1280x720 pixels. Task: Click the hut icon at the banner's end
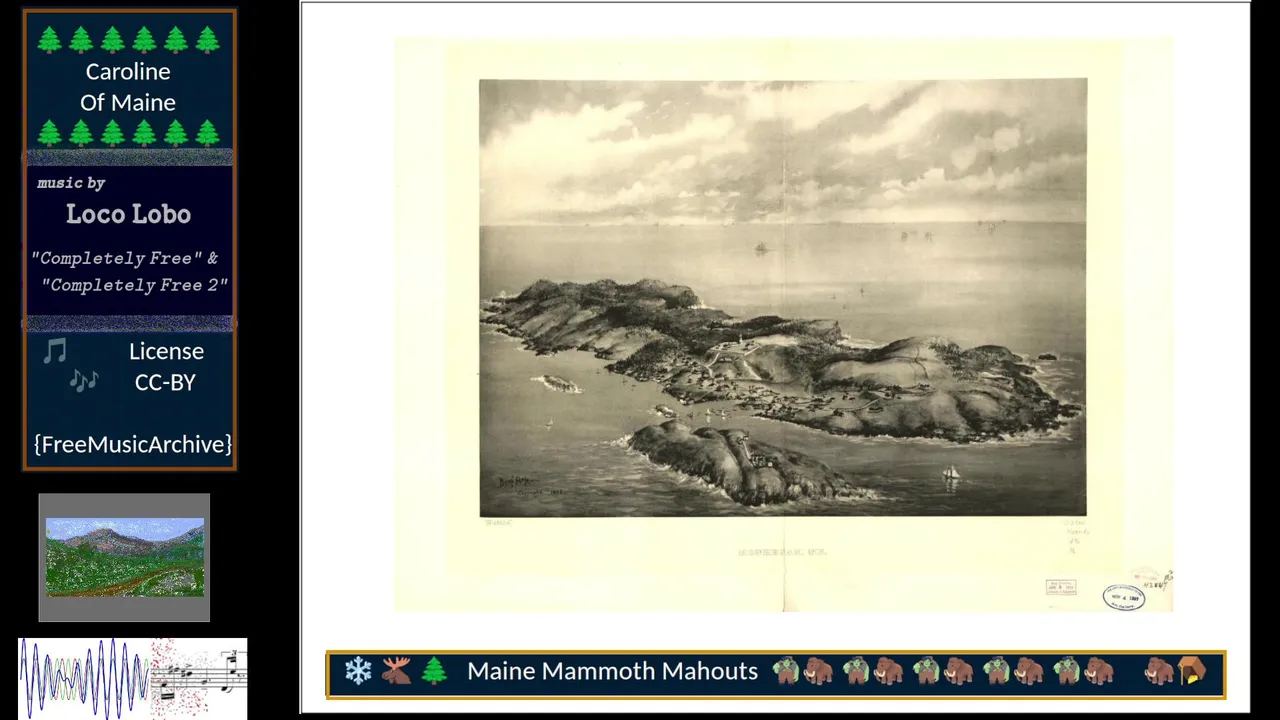(1192, 671)
